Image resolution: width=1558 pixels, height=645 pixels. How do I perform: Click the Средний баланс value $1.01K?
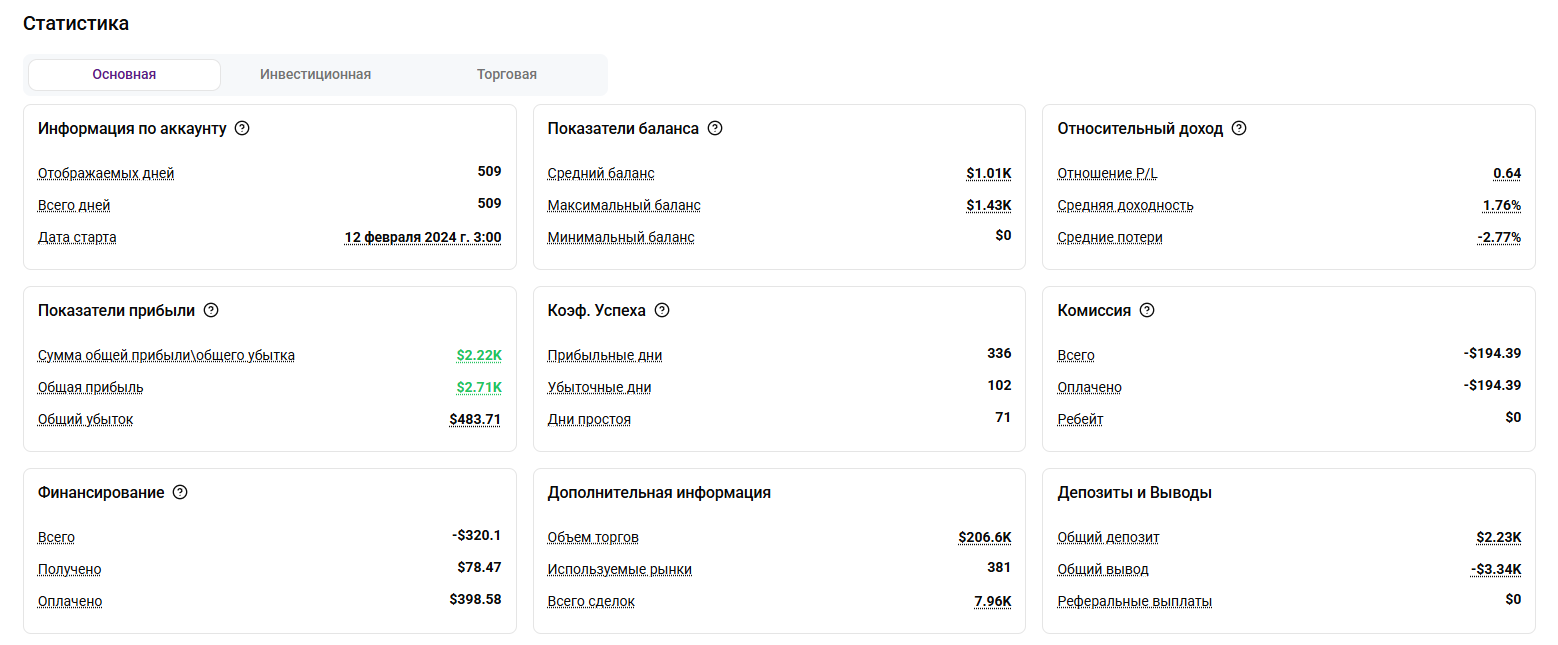point(988,173)
